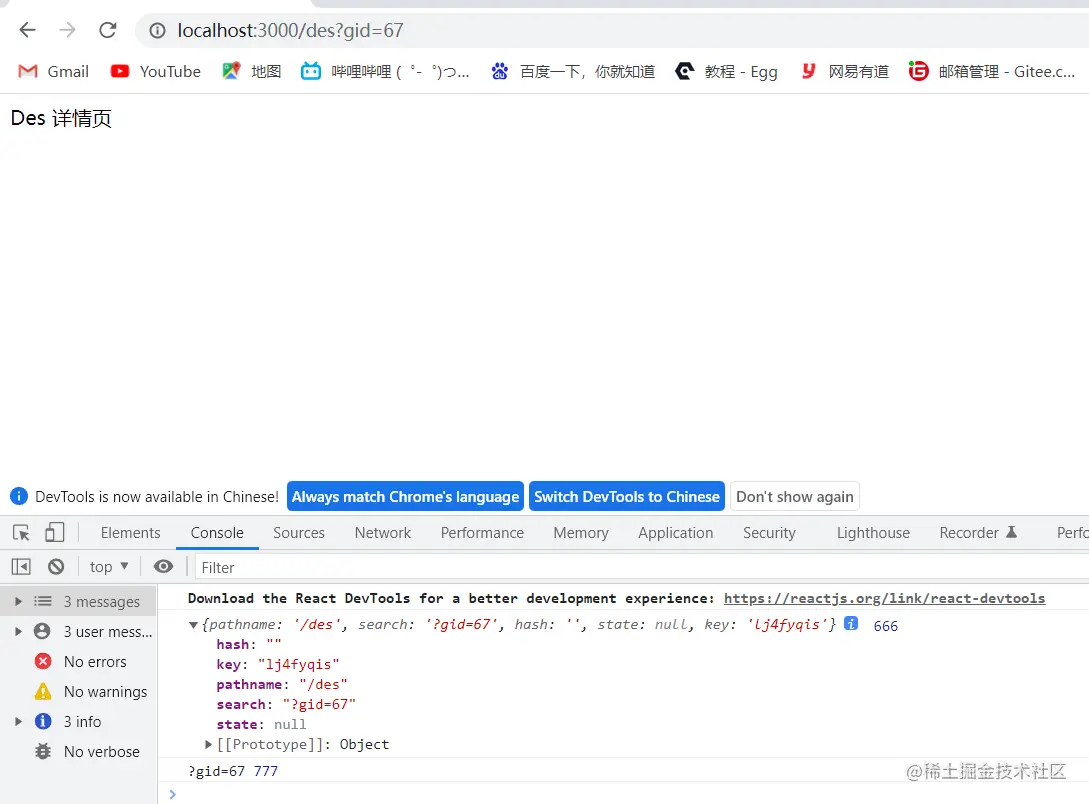Screen dimensions: 1089x804
Task: Select the inspect element picker icon
Action: pyautogui.click(x=21, y=533)
